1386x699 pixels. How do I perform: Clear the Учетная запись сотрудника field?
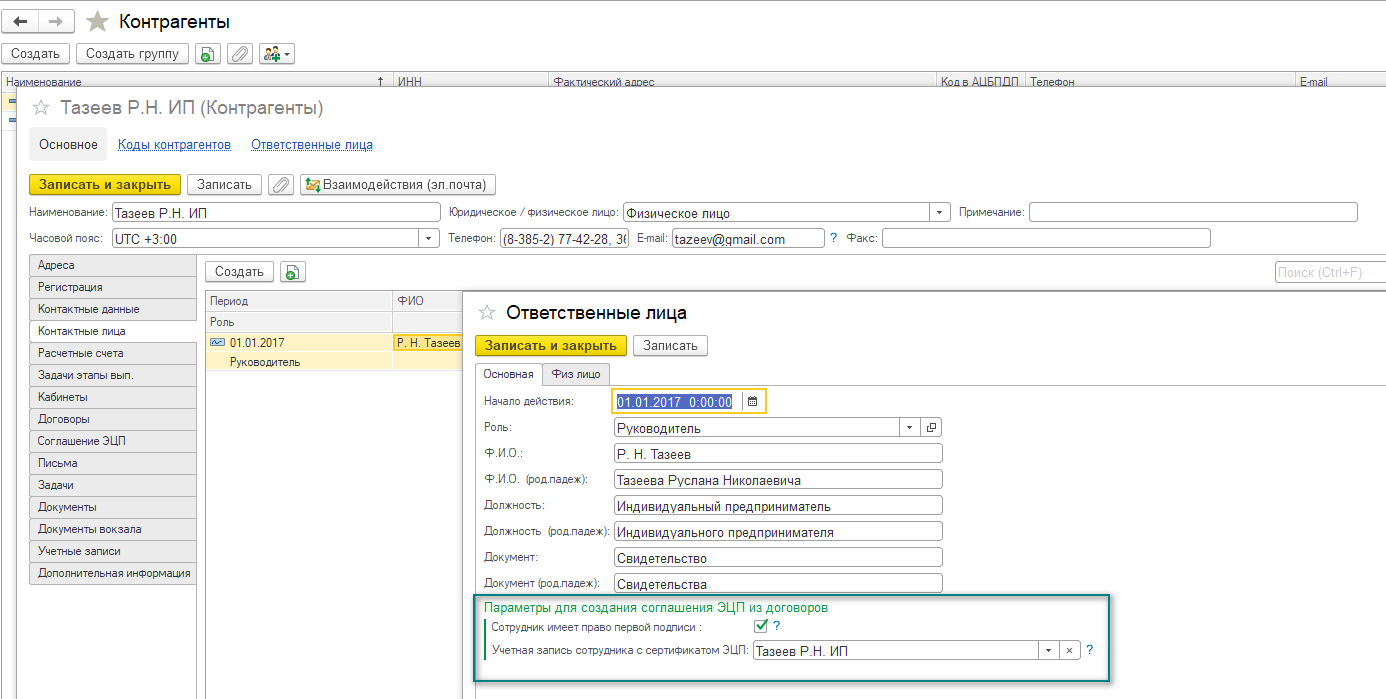(x=1069, y=651)
